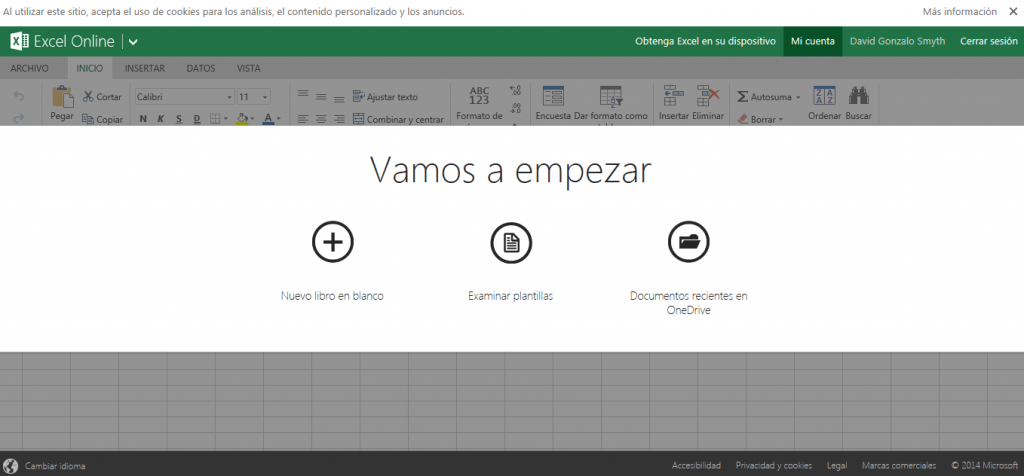Image resolution: width=1024 pixels, height=476 pixels.
Task: Open the font size 11 dropdown
Action: (265, 97)
